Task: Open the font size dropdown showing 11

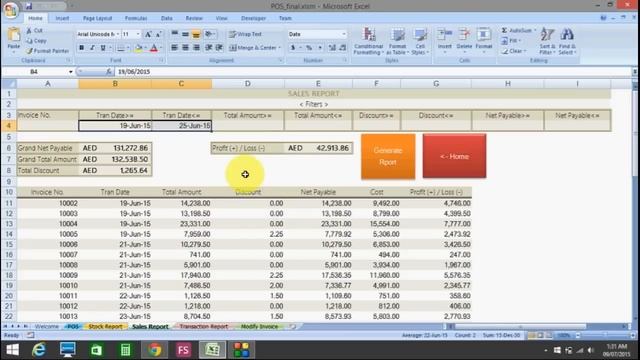Action: [x=138, y=34]
